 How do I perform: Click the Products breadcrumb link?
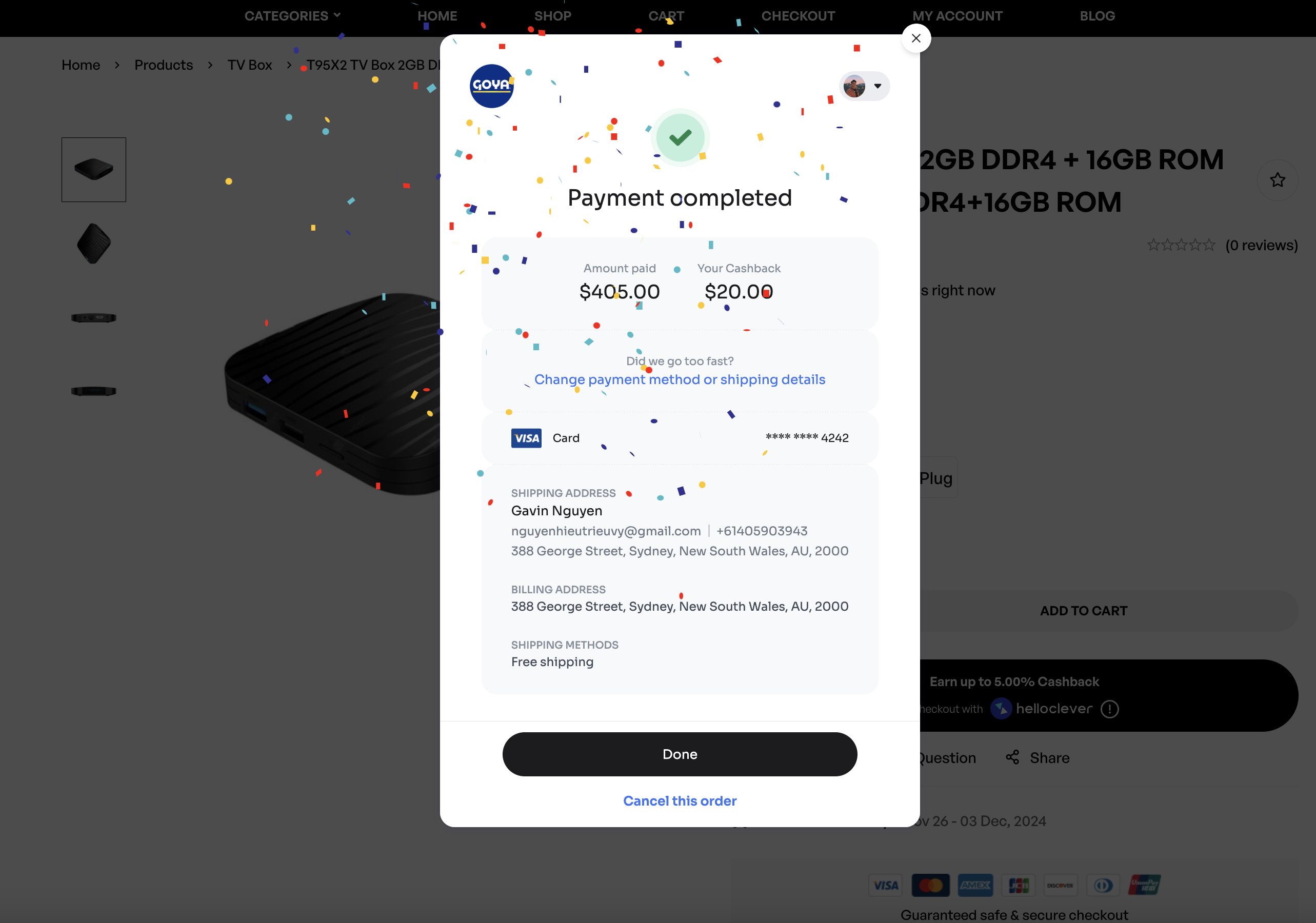click(x=164, y=65)
